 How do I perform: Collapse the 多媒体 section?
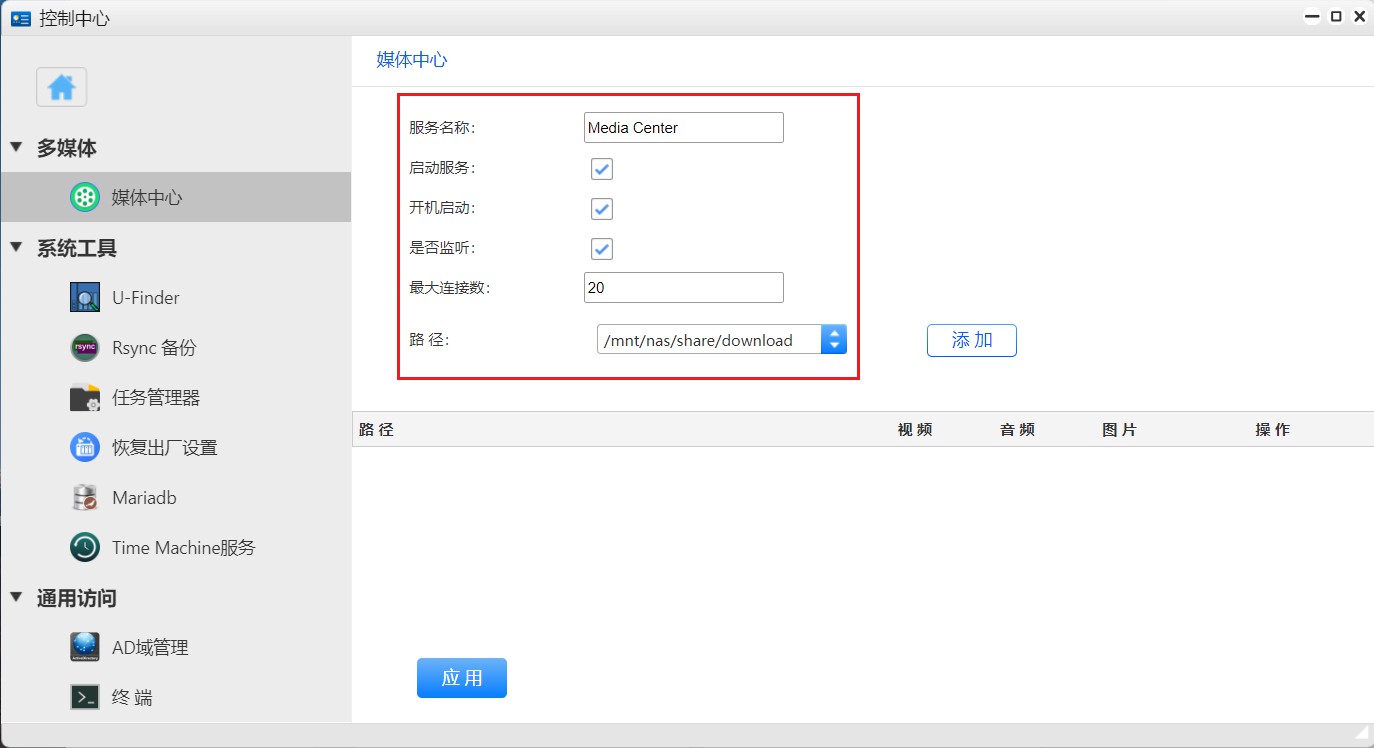click(16, 147)
